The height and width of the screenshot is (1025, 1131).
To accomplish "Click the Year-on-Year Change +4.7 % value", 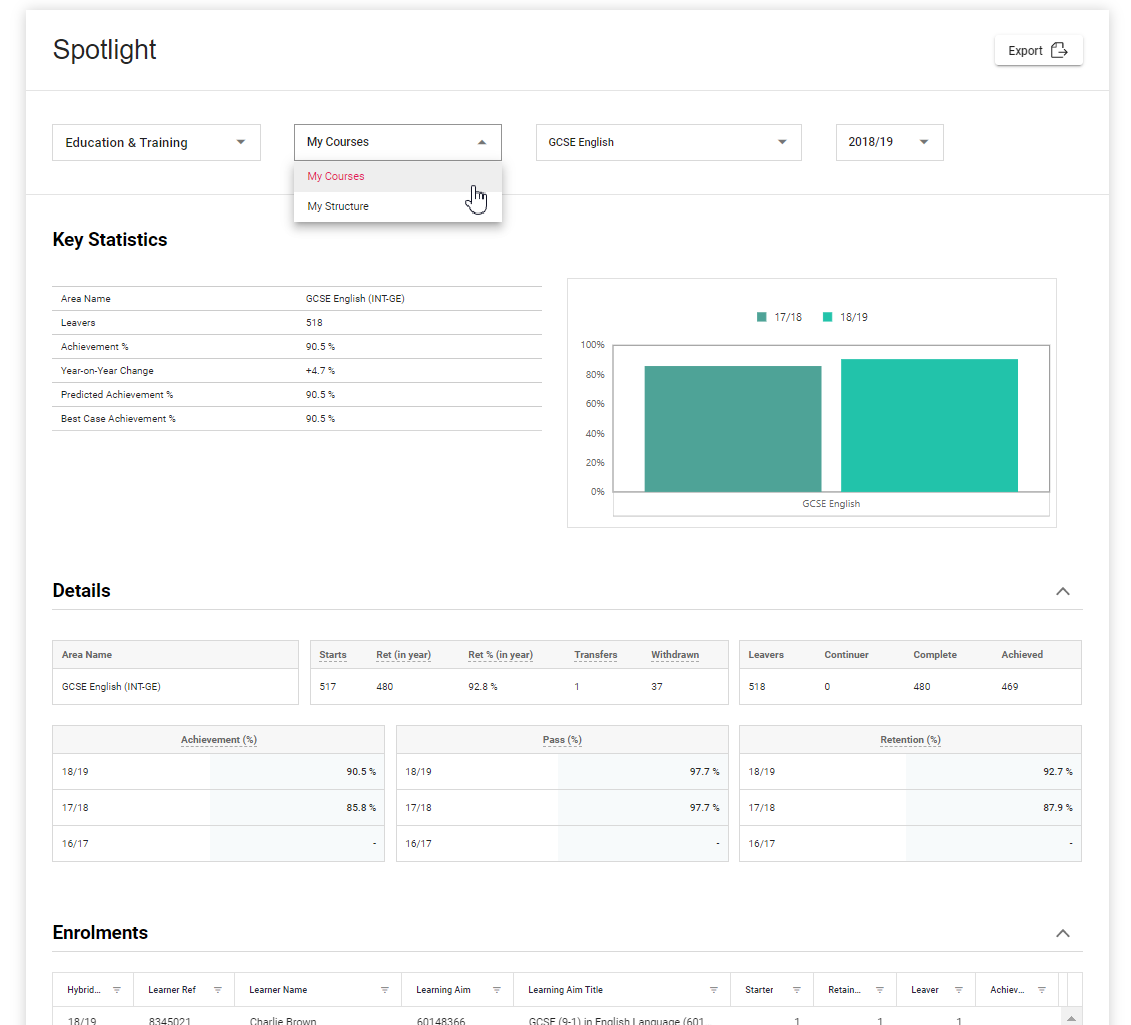I will pyautogui.click(x=320, y=371).
